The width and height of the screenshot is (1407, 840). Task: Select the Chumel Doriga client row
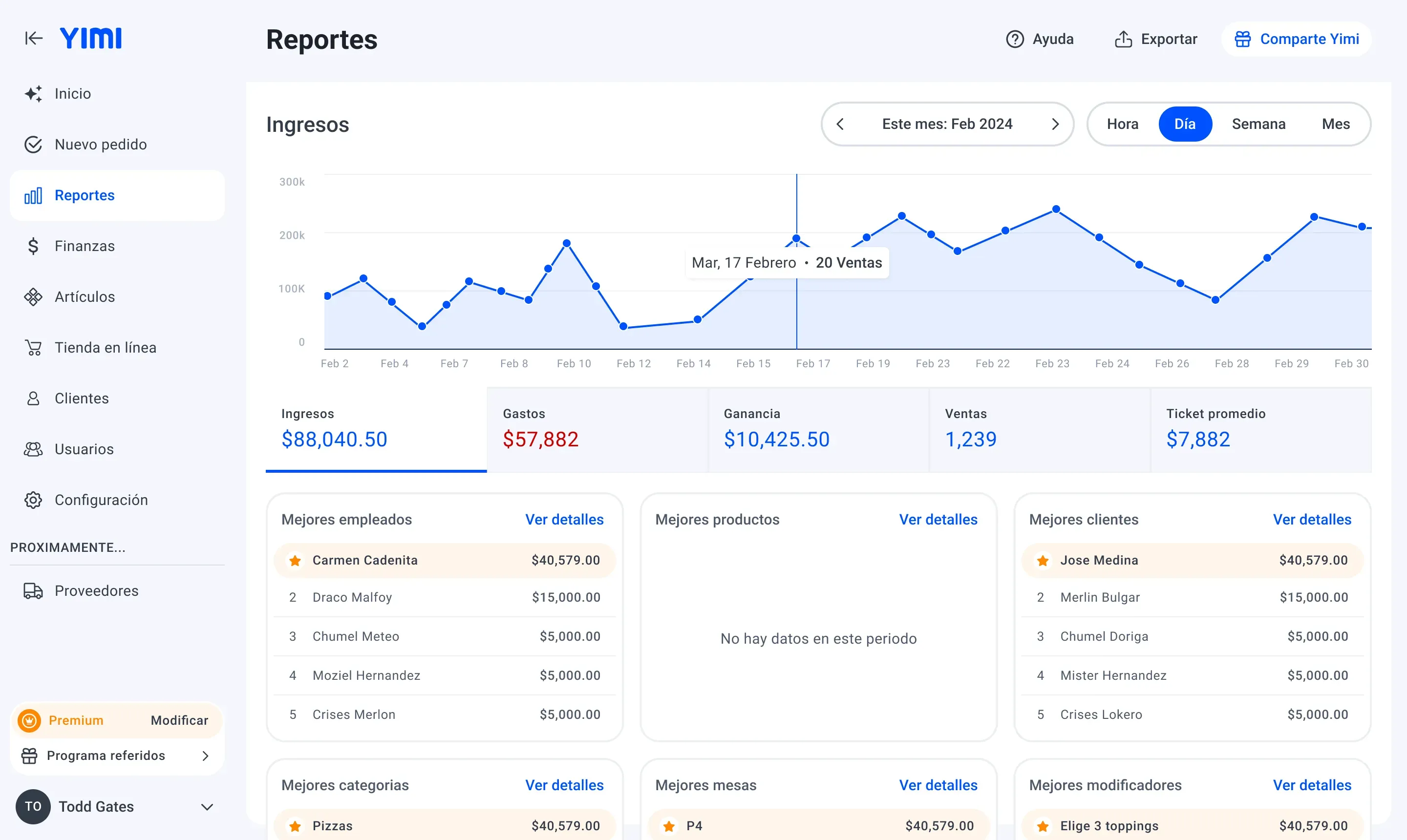(1193, 636)
